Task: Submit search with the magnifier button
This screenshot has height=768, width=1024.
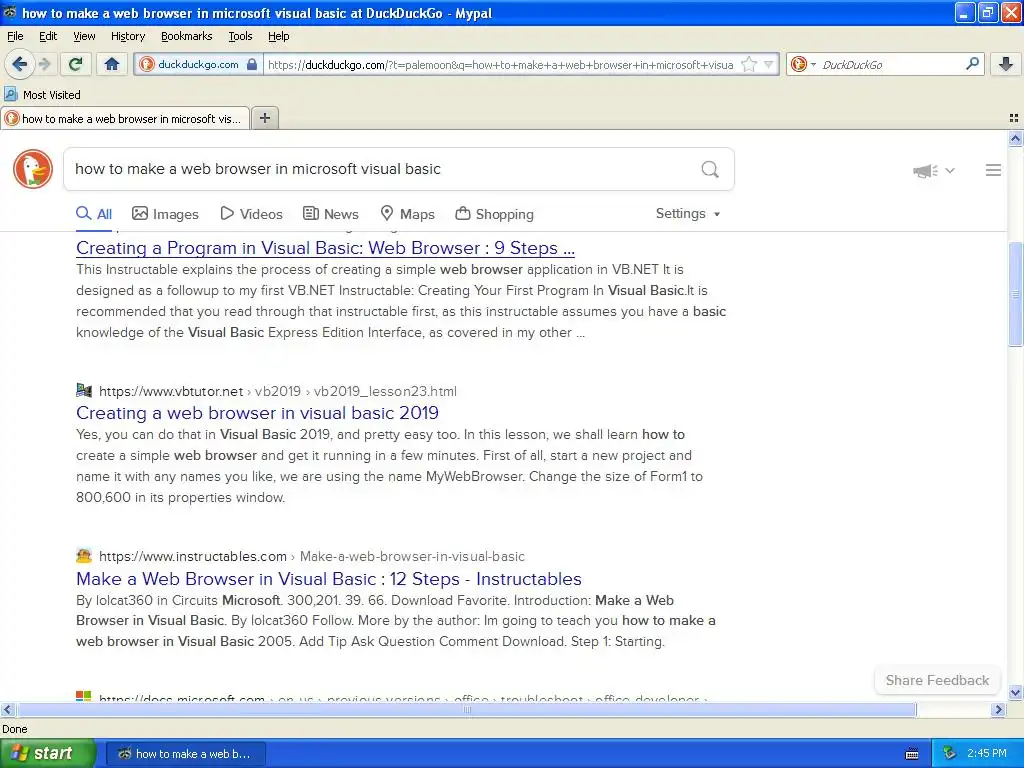Action: pyautogui.click(x=710, y=169)
